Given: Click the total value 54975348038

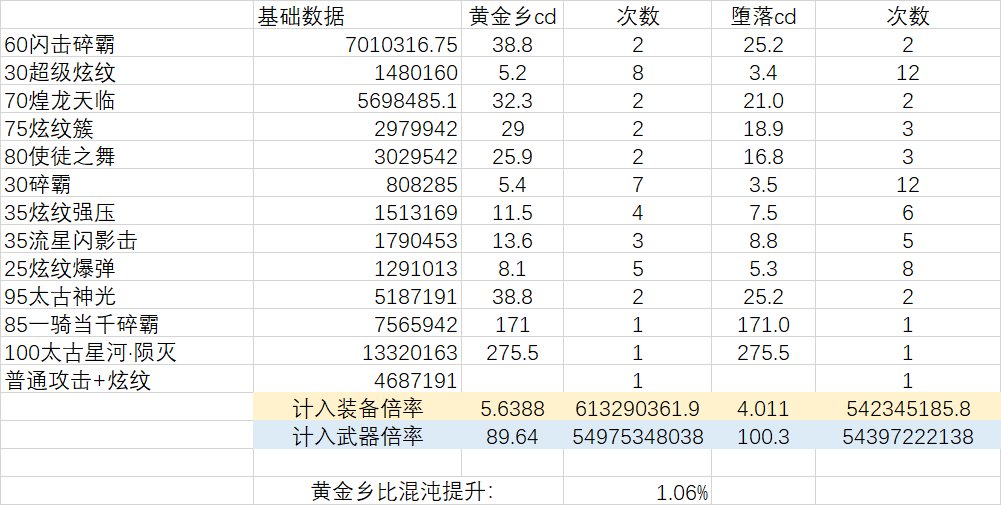Looking at the screenshot, I should pyautogui.click(x=637, y=436).
